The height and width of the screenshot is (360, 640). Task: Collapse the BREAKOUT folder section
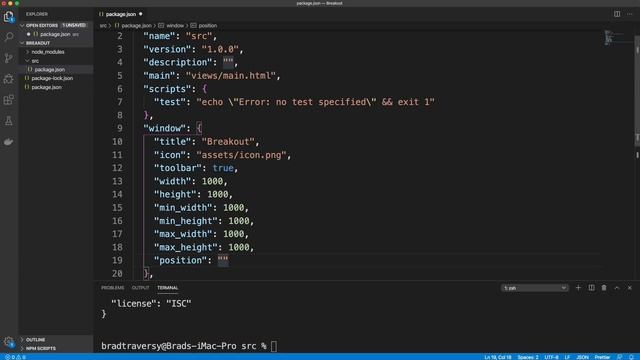(x=22, y=43)
